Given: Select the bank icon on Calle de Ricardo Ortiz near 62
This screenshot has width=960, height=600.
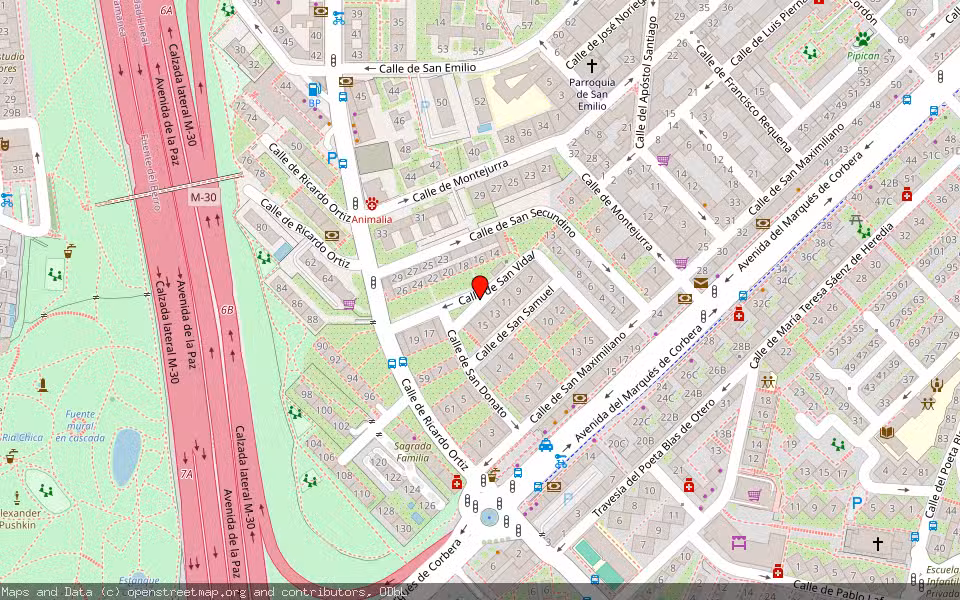Looking at the screenshot, I should (332, 235).
